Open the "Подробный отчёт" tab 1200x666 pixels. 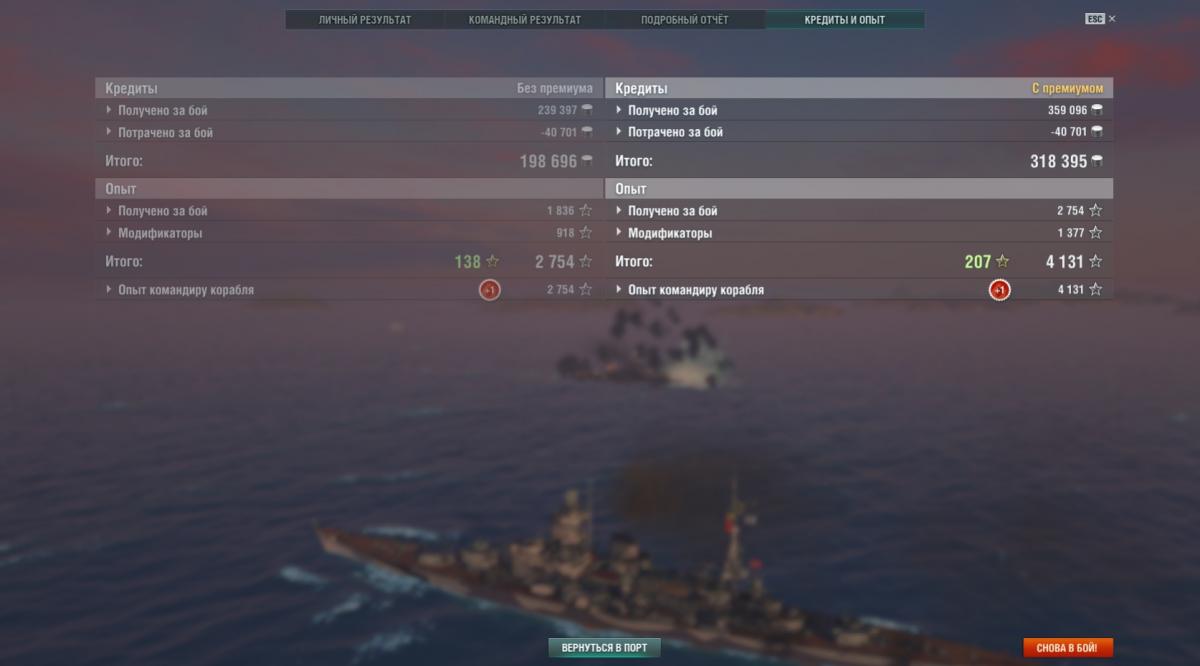(x=685, y=20)
